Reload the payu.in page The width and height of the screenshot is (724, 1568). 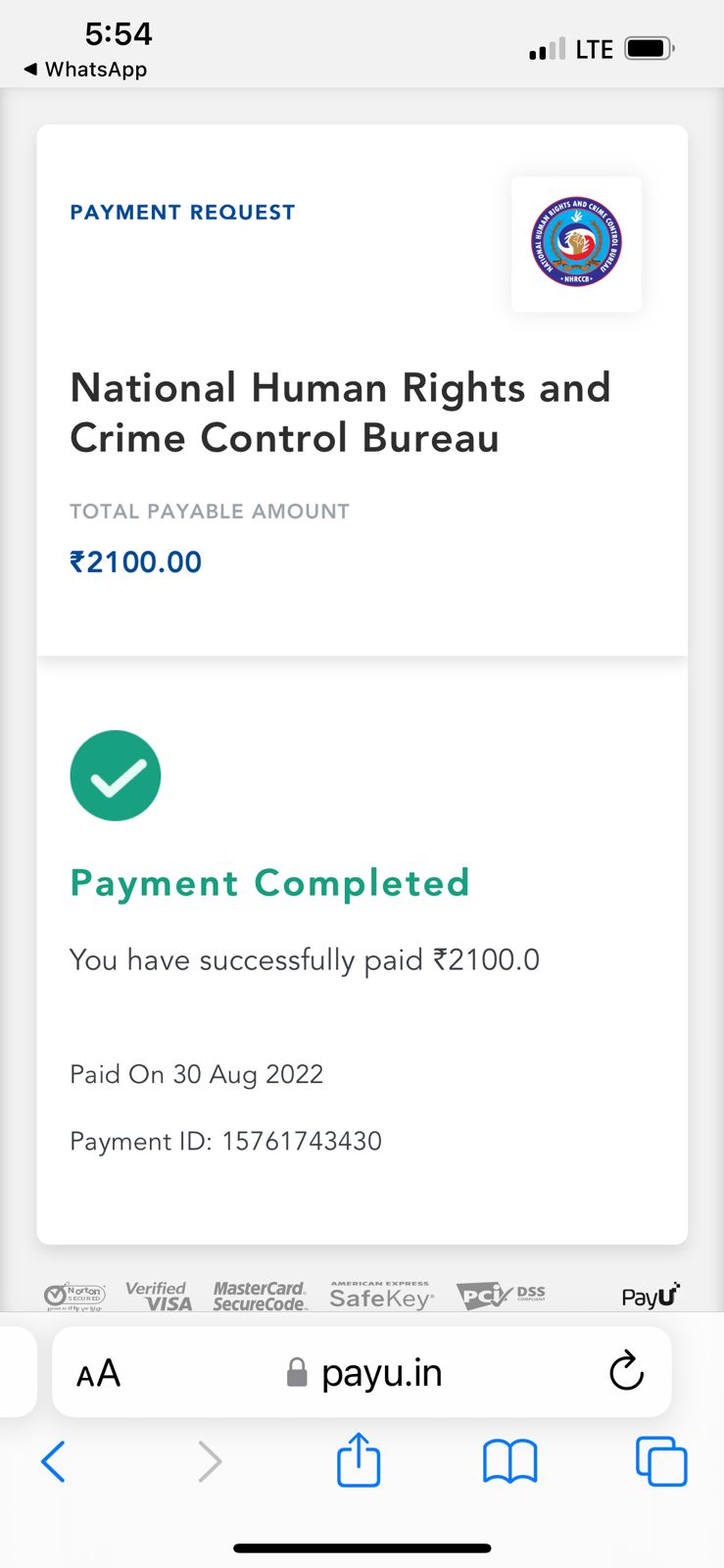[626, 1372]
